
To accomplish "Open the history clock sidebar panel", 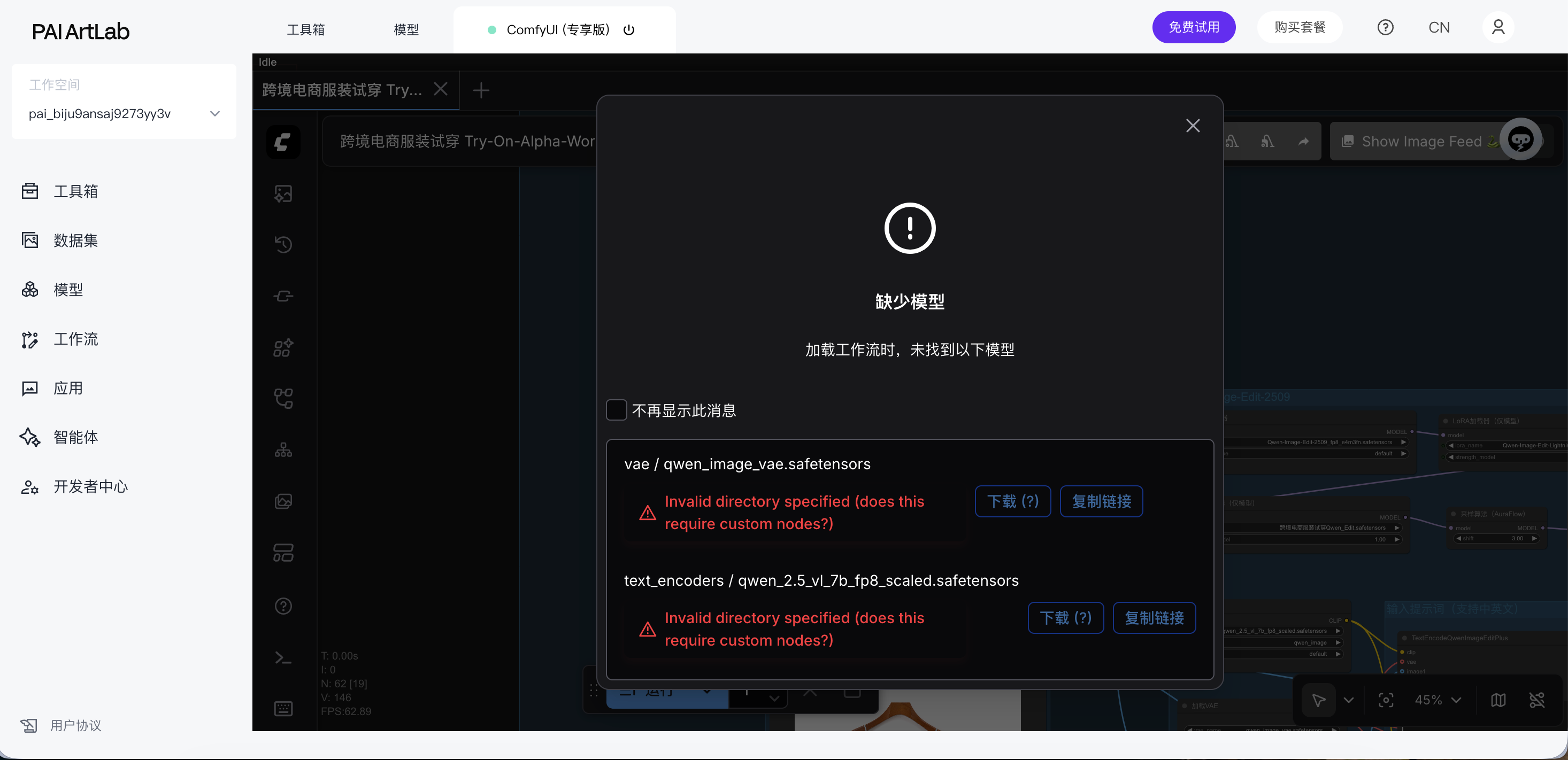I will tap(283, 245).
